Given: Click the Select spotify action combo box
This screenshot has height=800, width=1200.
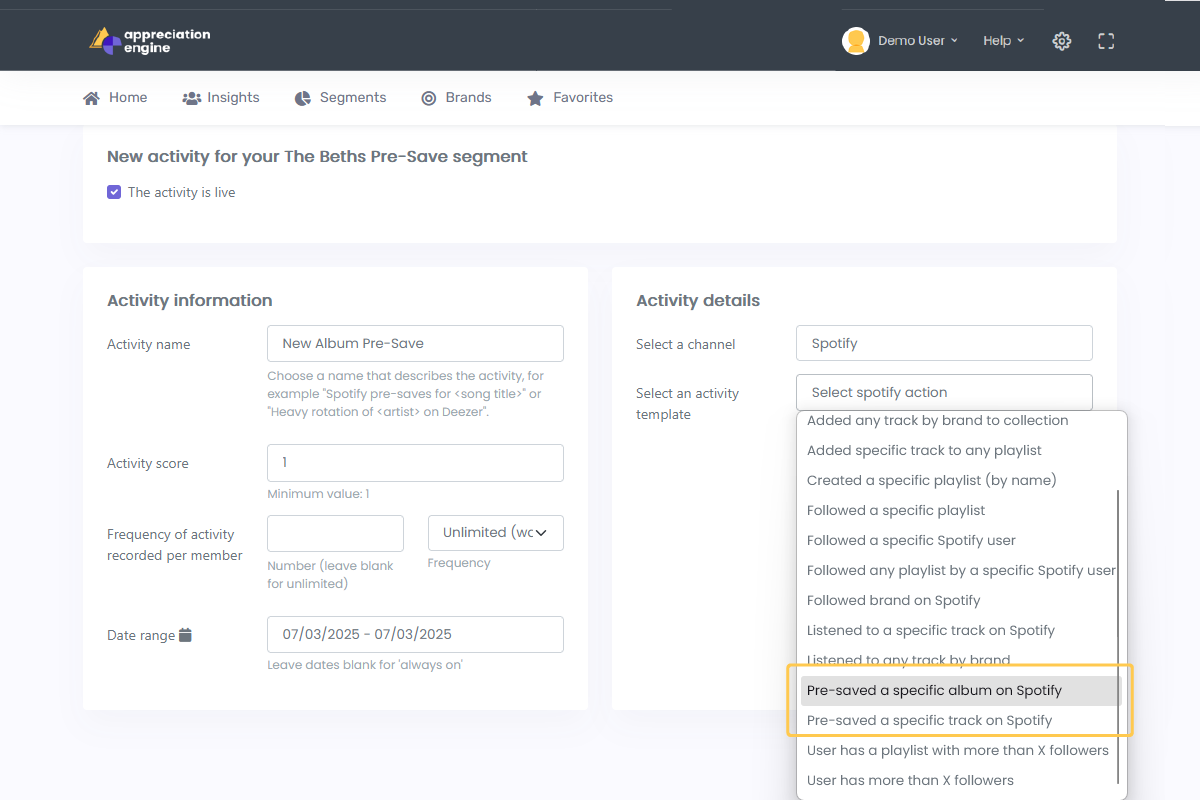Looking at the screenshot, I should click(945, 392).
